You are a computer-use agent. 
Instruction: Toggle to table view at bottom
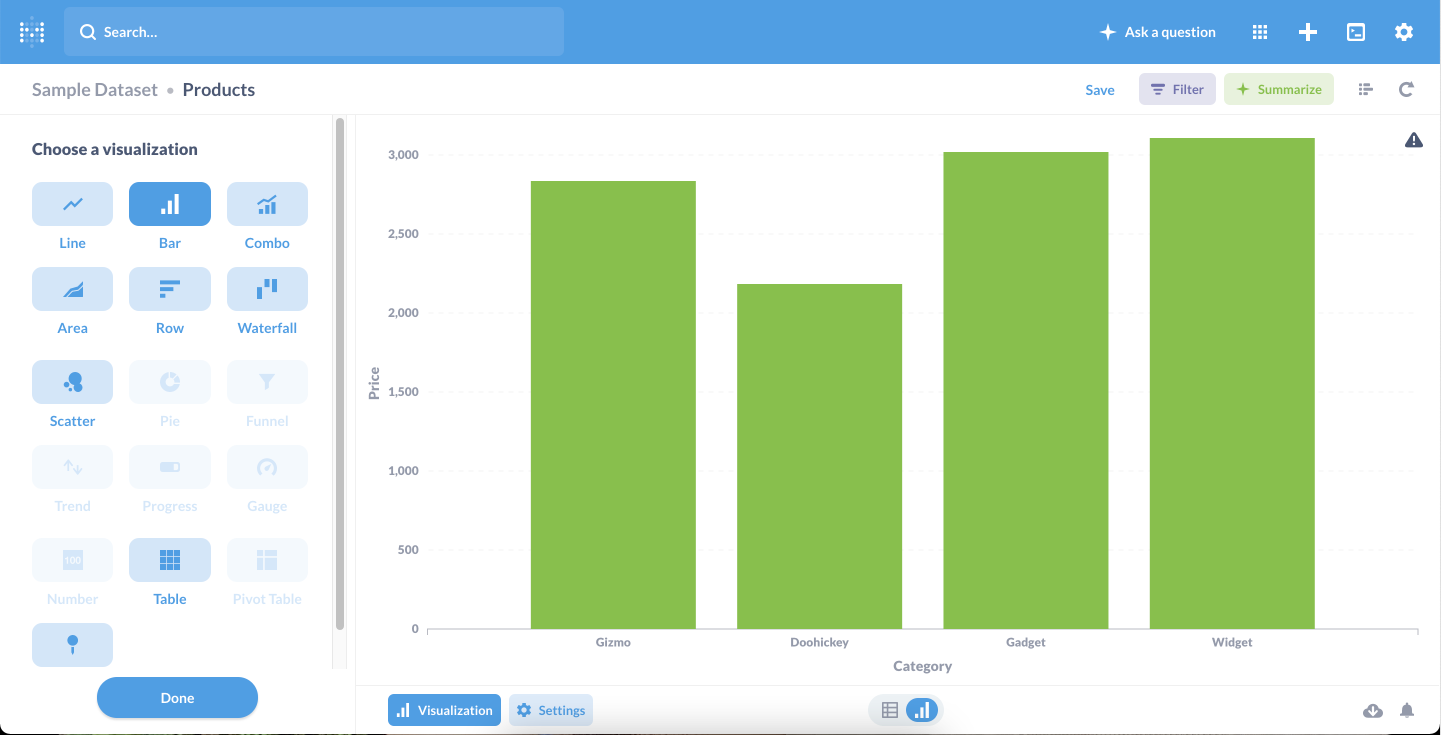890,711
